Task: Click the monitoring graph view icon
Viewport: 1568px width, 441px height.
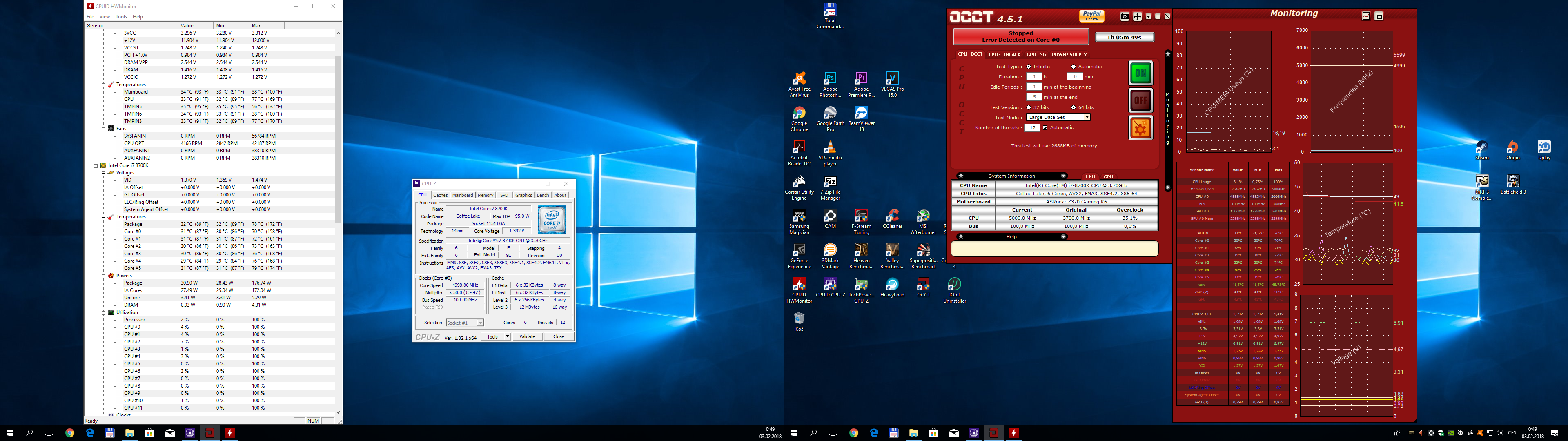Action: coord(1366,16)
